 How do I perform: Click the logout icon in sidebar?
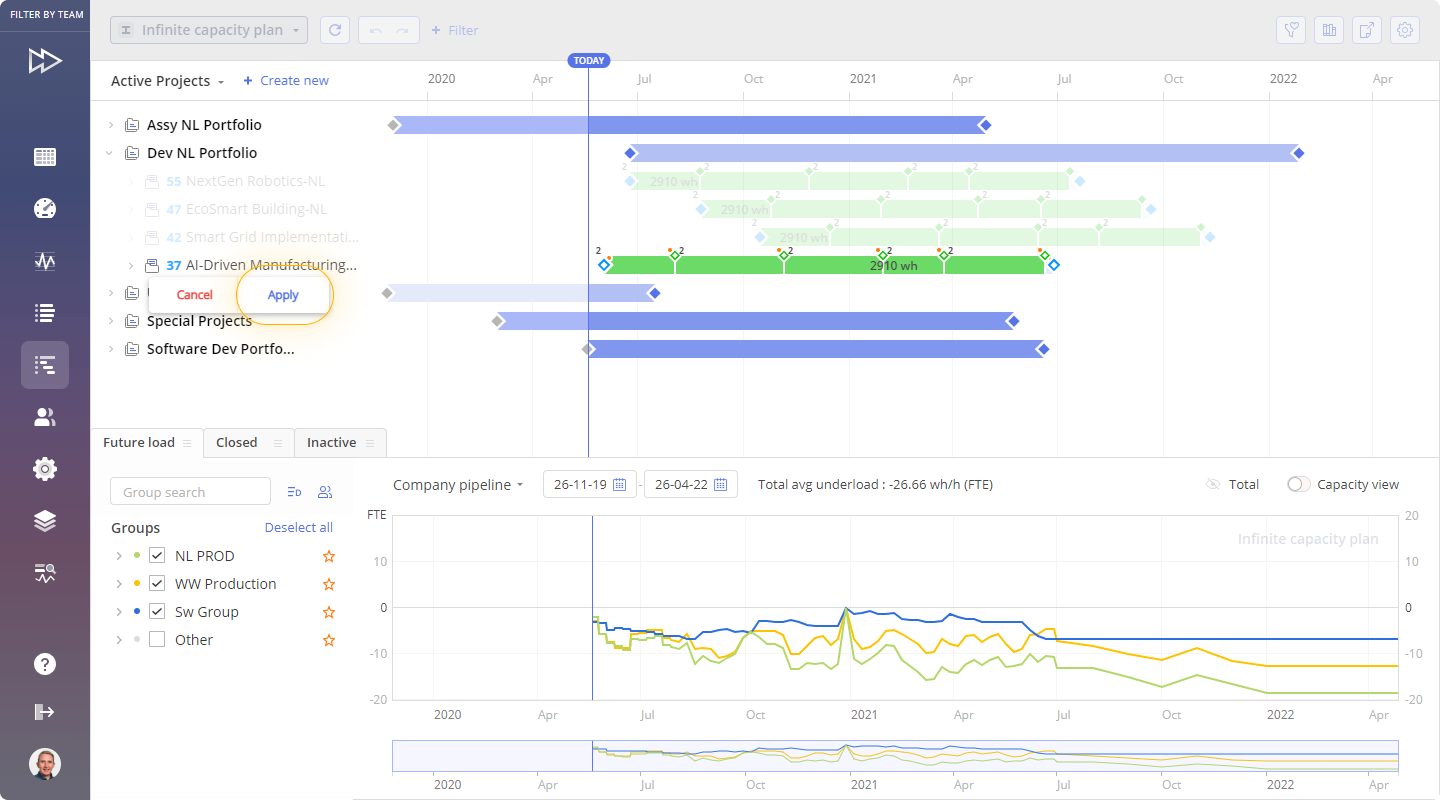coord(45,712)
